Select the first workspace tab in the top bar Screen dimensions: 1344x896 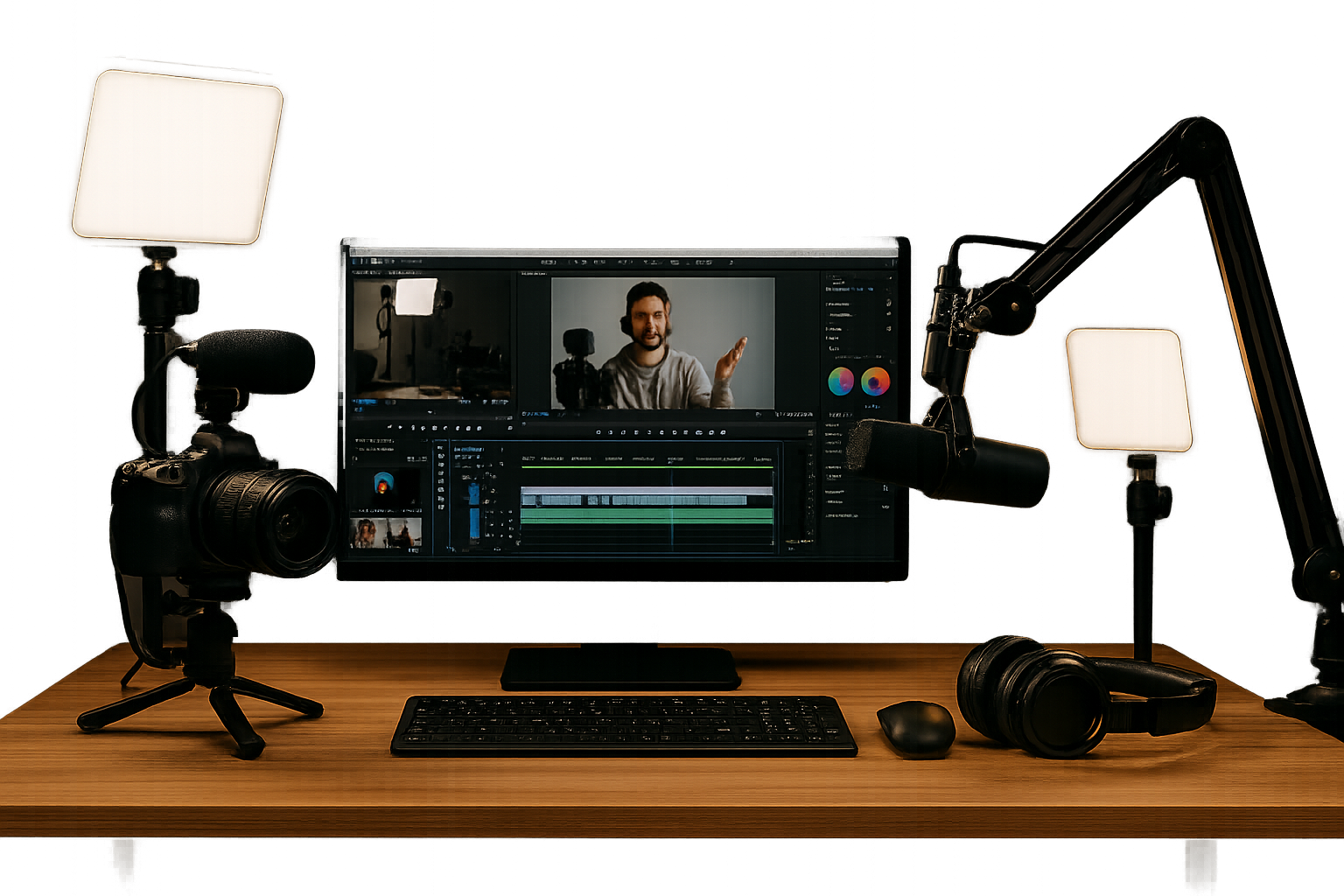coord(549,262)
